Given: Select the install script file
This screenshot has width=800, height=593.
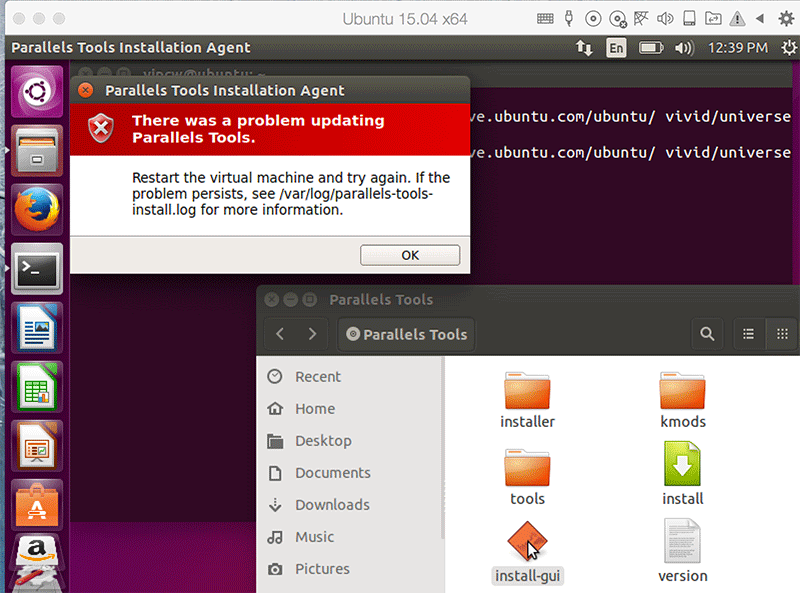Looking at the screenshot, I should pos(683,474).
